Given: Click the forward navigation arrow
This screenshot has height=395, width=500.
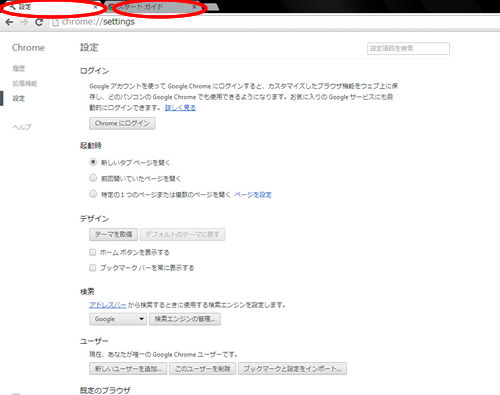Looking at the screenshot, I should click(x=24, y=22).
